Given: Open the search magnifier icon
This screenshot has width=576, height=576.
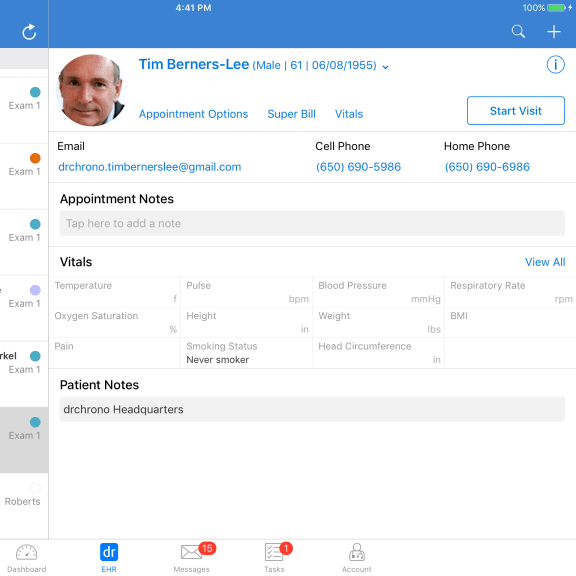Looking at the screenshot, I should [518, 32].
